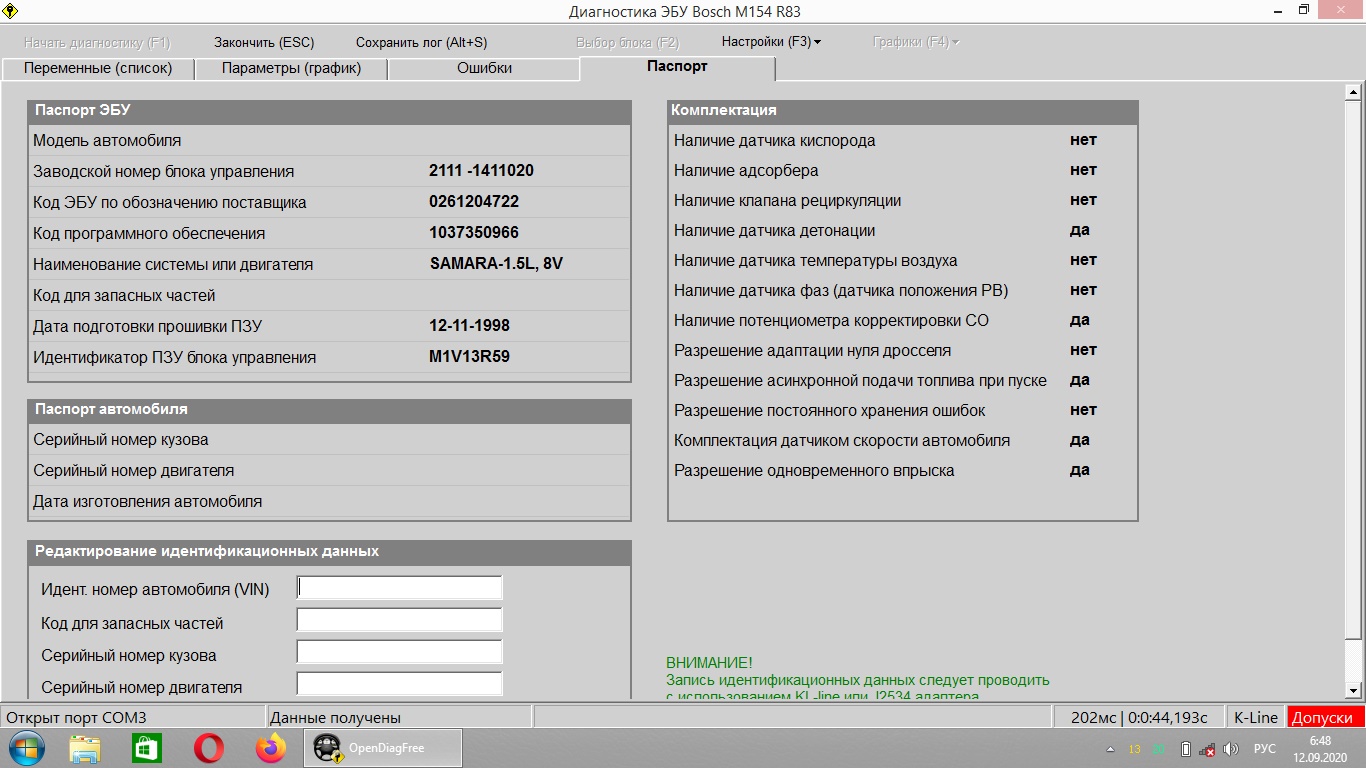Open Firefox from the taskbar
The image size is (1366, 768).
click(270, 748)
